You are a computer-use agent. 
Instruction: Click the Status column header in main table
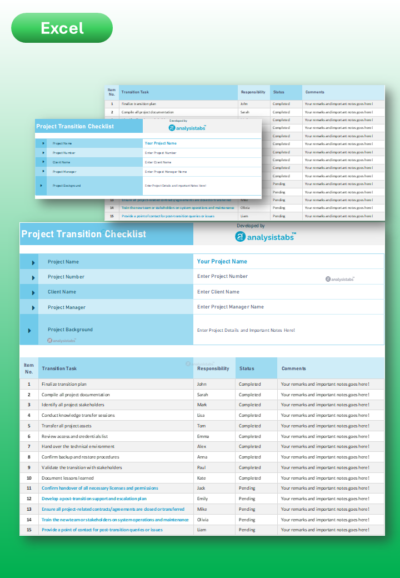coord(256,368)
